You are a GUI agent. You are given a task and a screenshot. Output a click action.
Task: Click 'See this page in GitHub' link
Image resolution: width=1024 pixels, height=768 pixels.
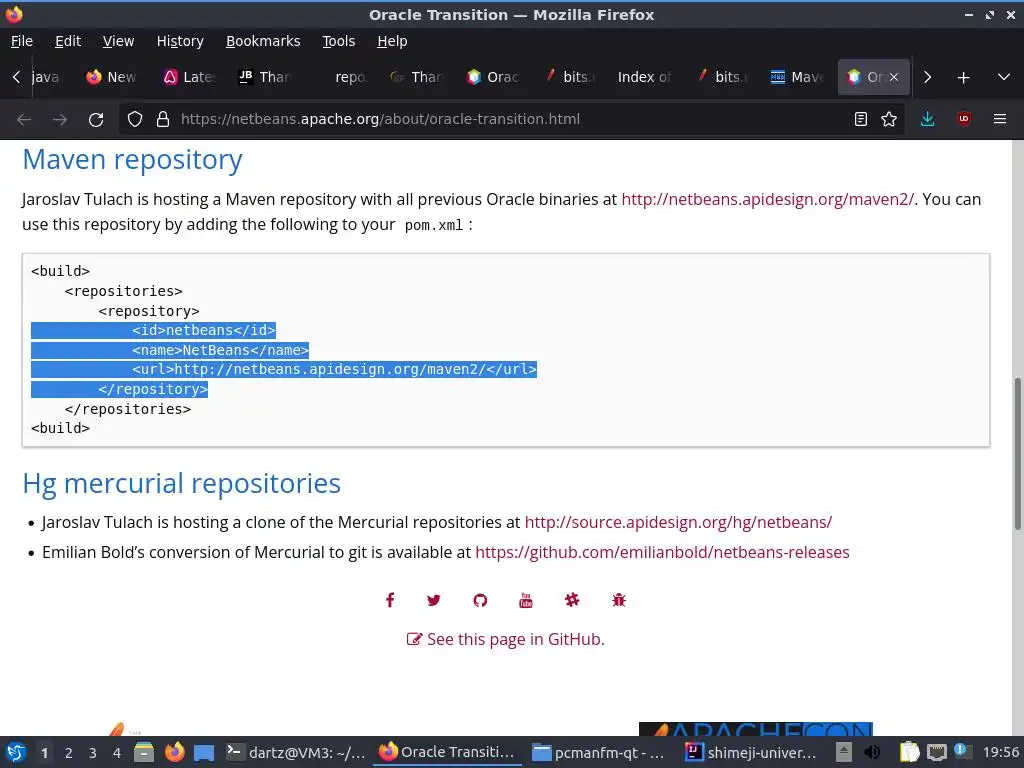(x=505, y=639)
